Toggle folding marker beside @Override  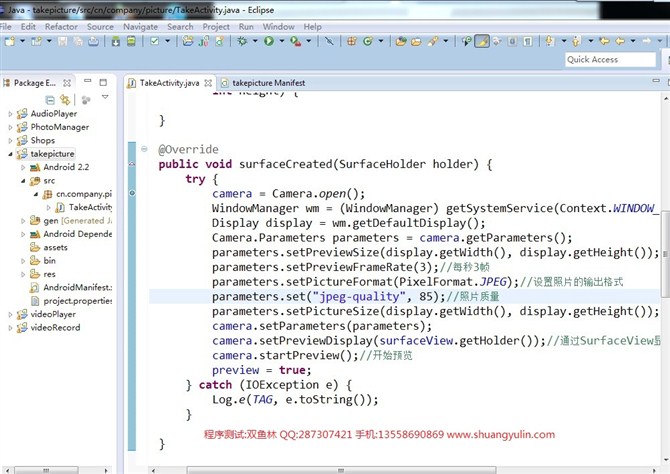pyautogui.click(x=144, y=149)
